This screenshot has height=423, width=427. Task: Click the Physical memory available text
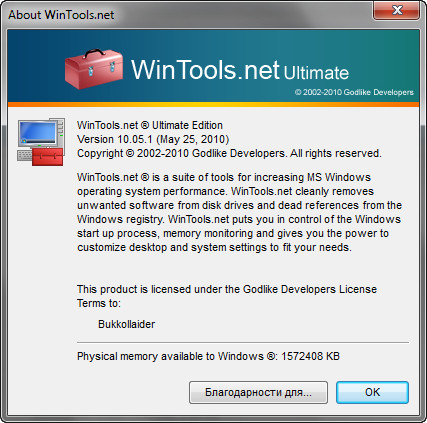[177, 356]
